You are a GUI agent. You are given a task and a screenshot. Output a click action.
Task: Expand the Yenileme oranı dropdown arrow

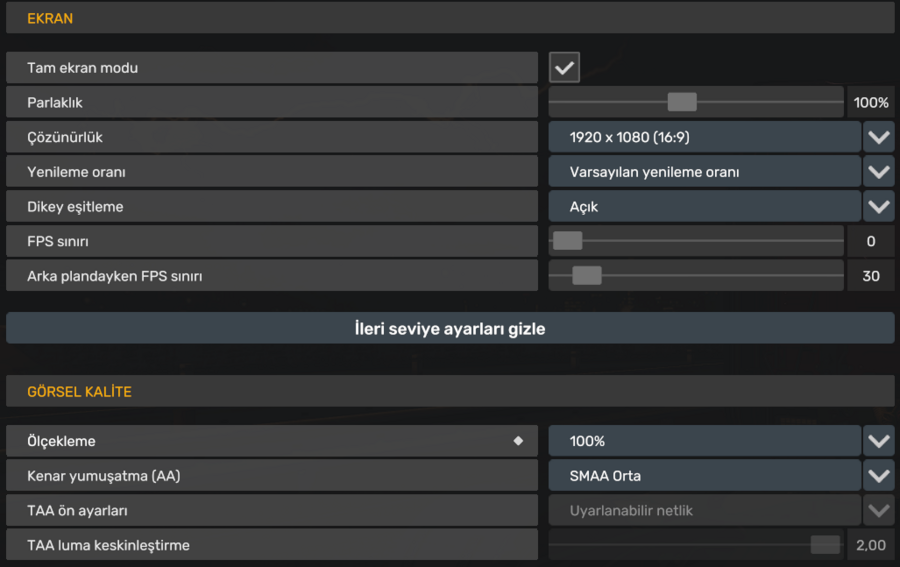click(879, 172)
